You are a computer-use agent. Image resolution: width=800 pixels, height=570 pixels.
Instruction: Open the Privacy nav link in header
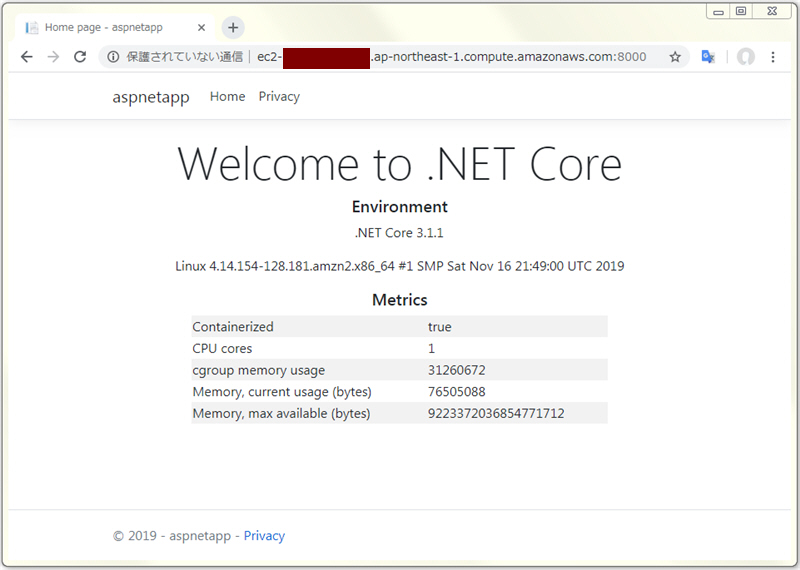279,96
